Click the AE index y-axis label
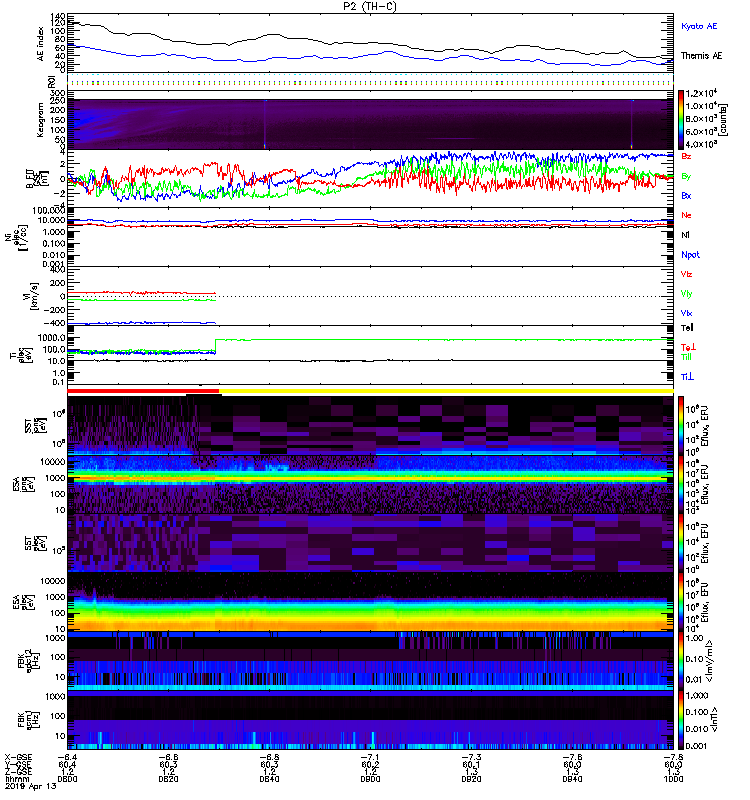This screenshot has height=800, width=750. (x=41, y=43)
